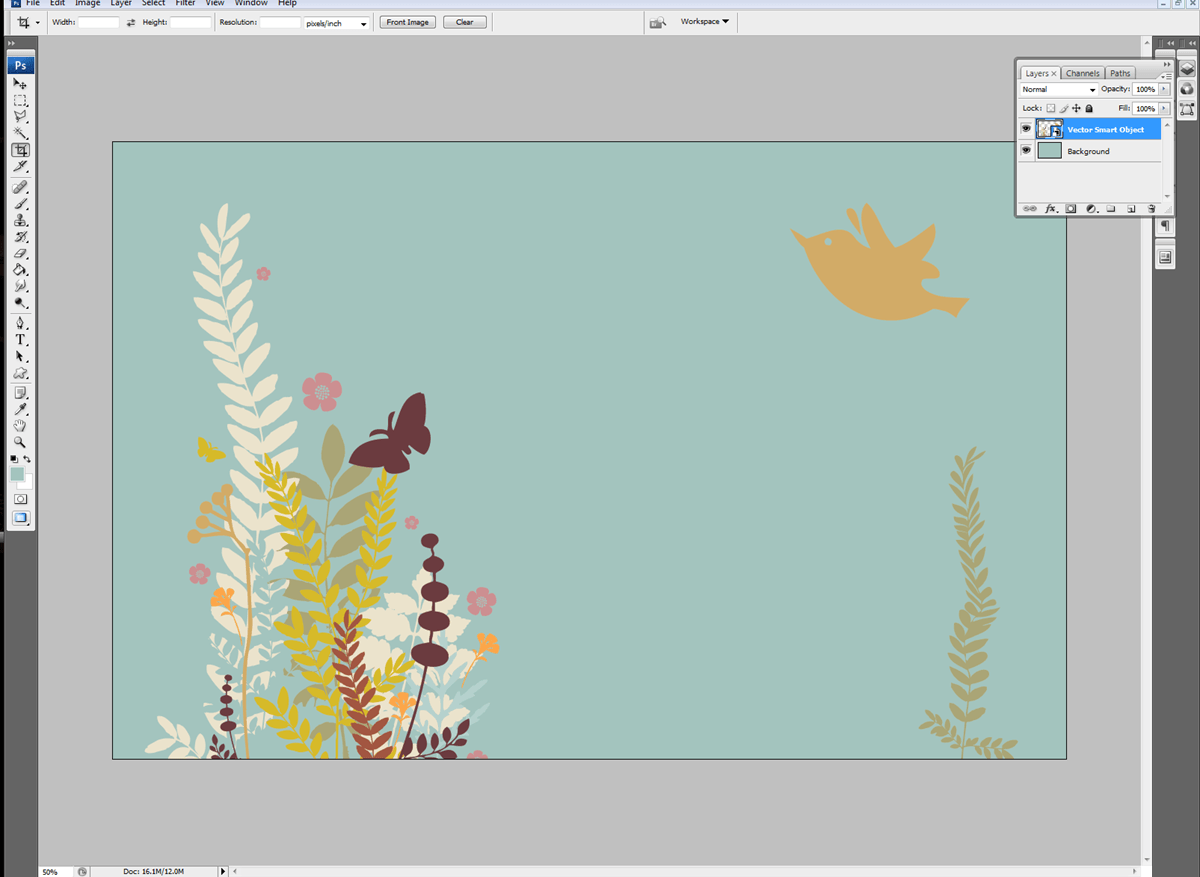Hide the Background layer
This screenshot has height=877, width=1200.
(x=1026, y=151)
